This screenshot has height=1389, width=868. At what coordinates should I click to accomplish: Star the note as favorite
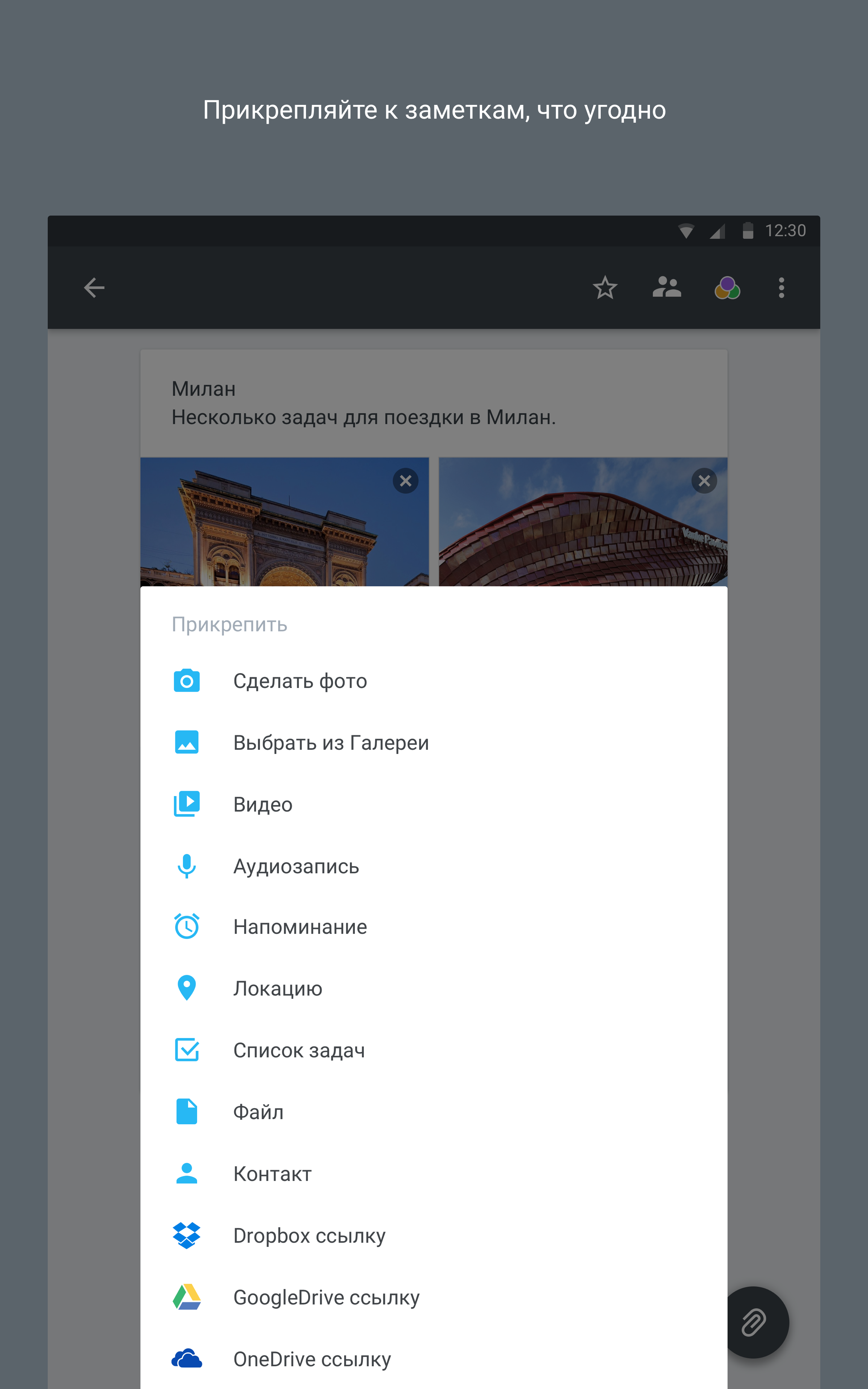pos(605,288)
